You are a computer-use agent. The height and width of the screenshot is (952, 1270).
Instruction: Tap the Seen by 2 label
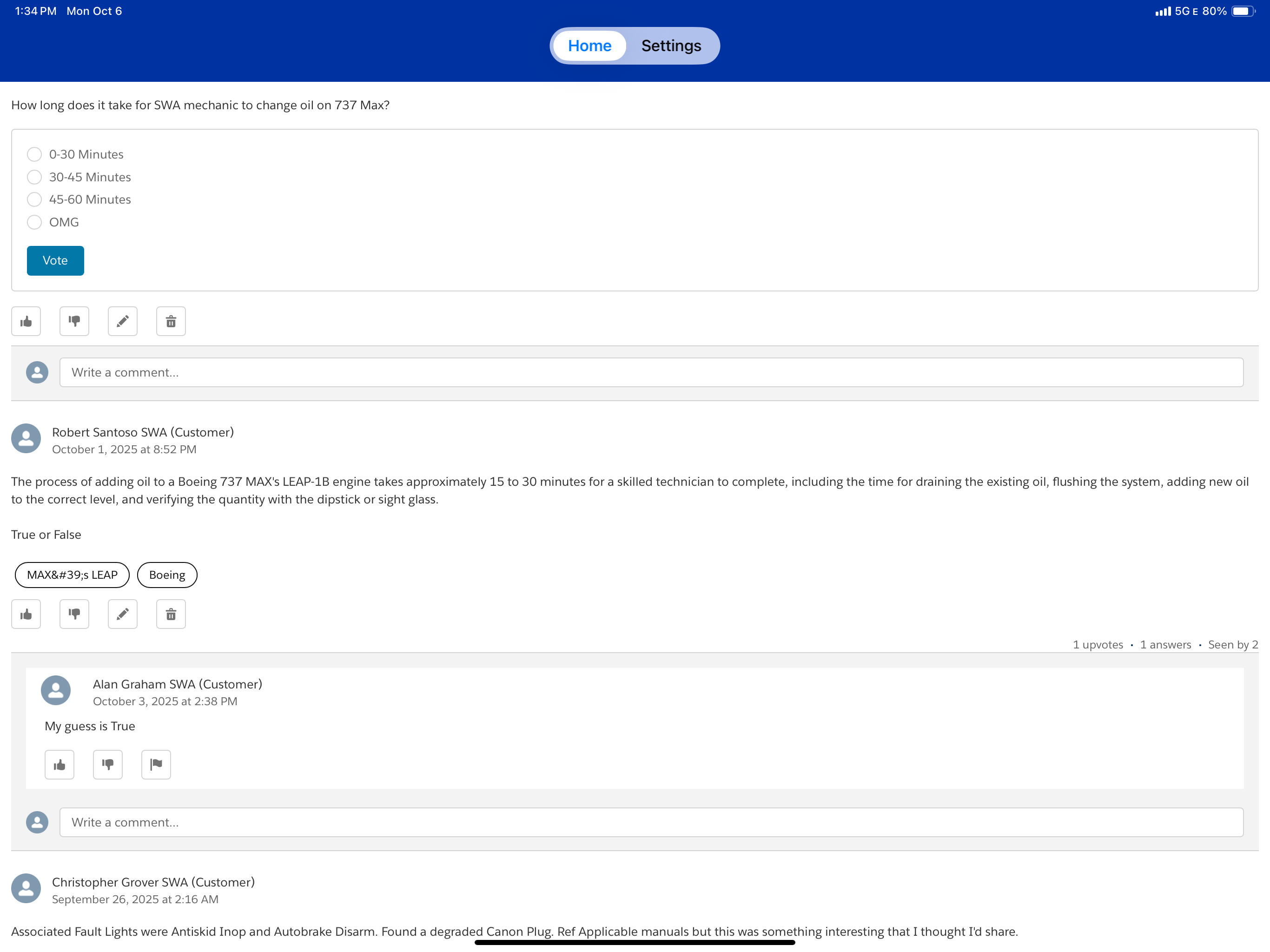pos(1233,645)
